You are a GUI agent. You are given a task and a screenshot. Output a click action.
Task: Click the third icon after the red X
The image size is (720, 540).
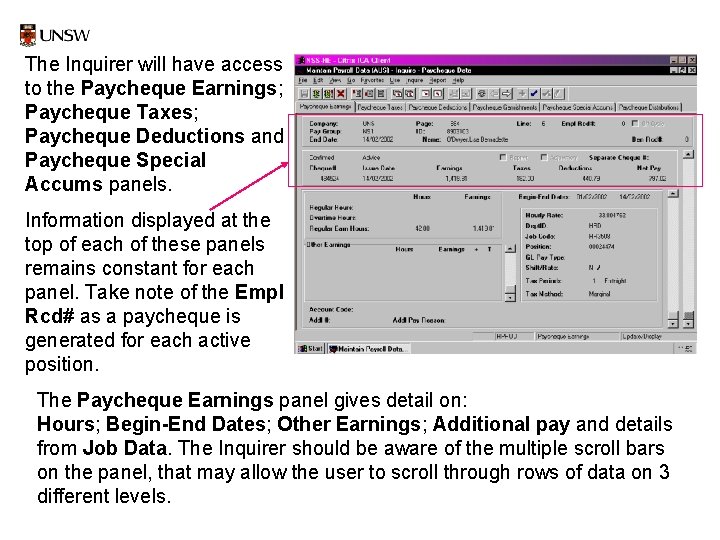[380, 94]
